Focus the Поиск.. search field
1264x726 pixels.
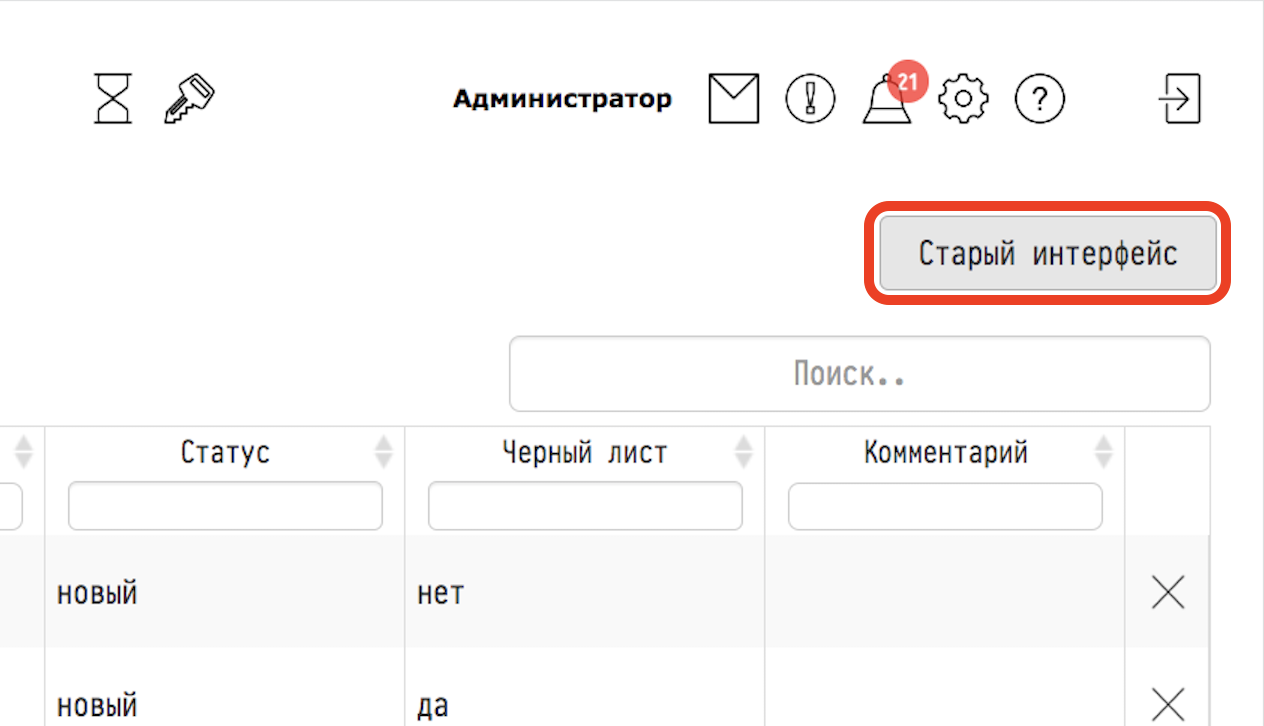pos(860,374)
